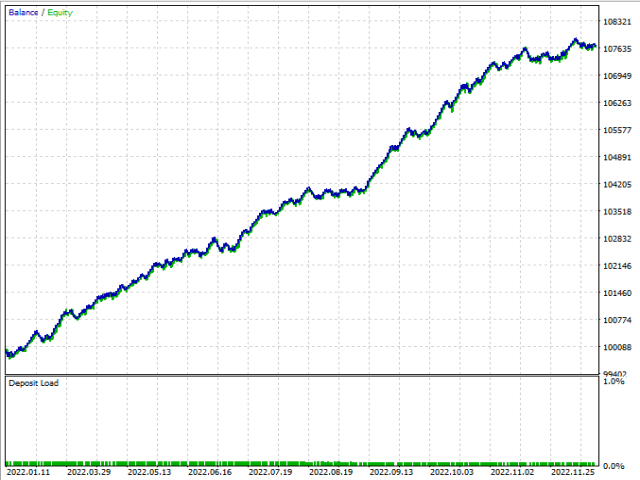The image size is (640, 480).
Task: Click the 2022.09.13 date label
Action: 391,472
